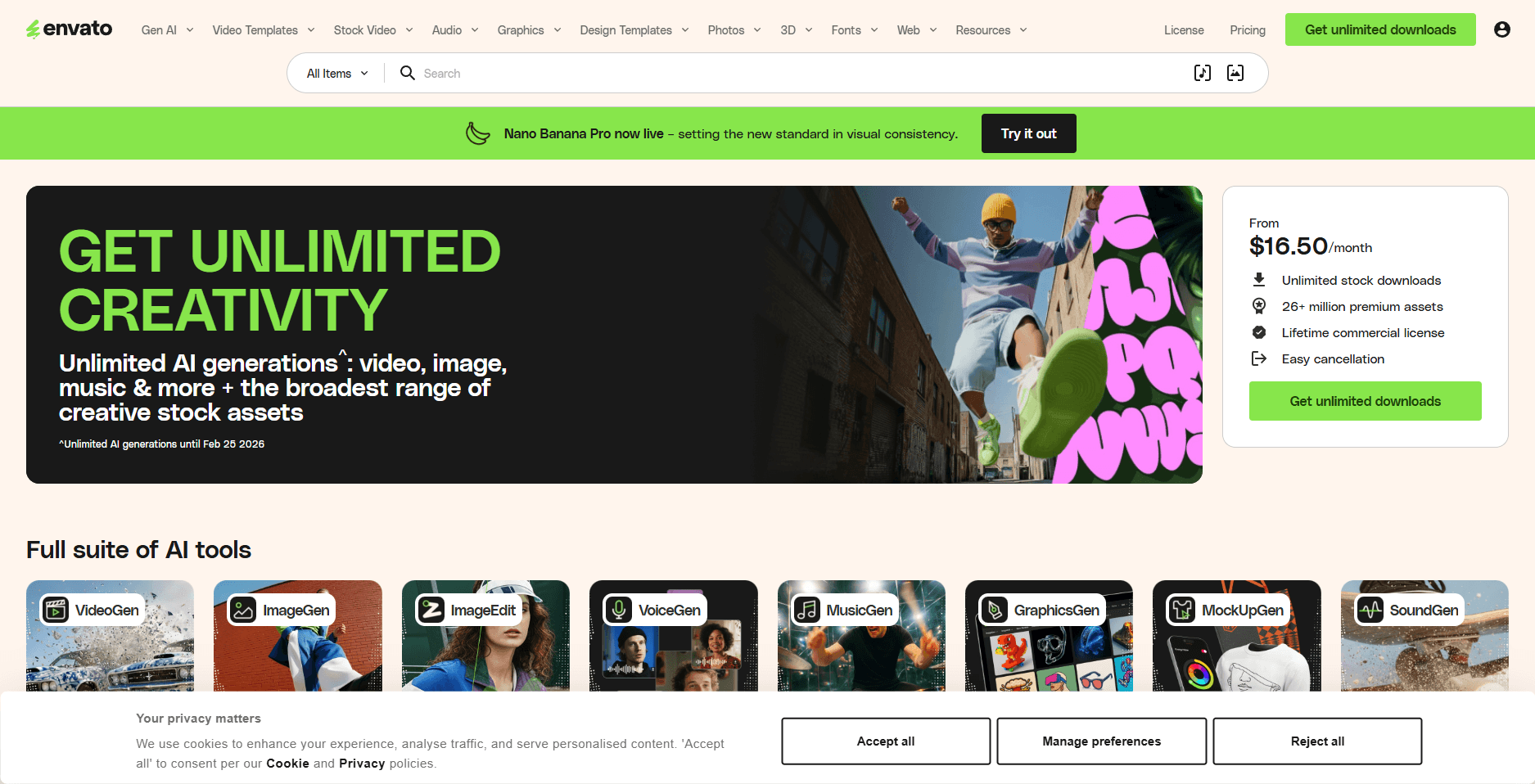Image resolution: width=1535 pixels, height=784 pixels.
Task: Expand the Gen AI menu
Action: [x=168, y=30]
